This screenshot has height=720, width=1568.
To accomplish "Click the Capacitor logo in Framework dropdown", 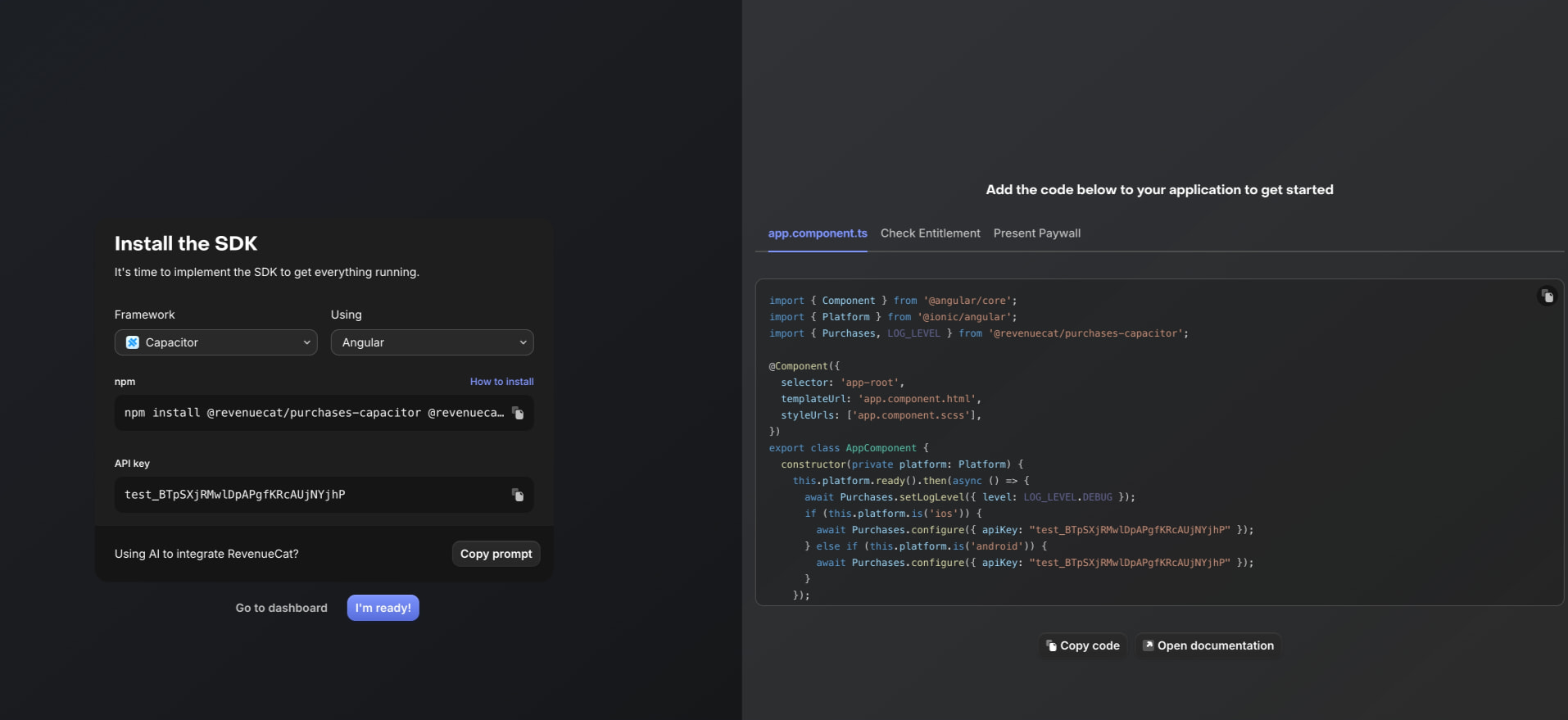I will 133,342.
